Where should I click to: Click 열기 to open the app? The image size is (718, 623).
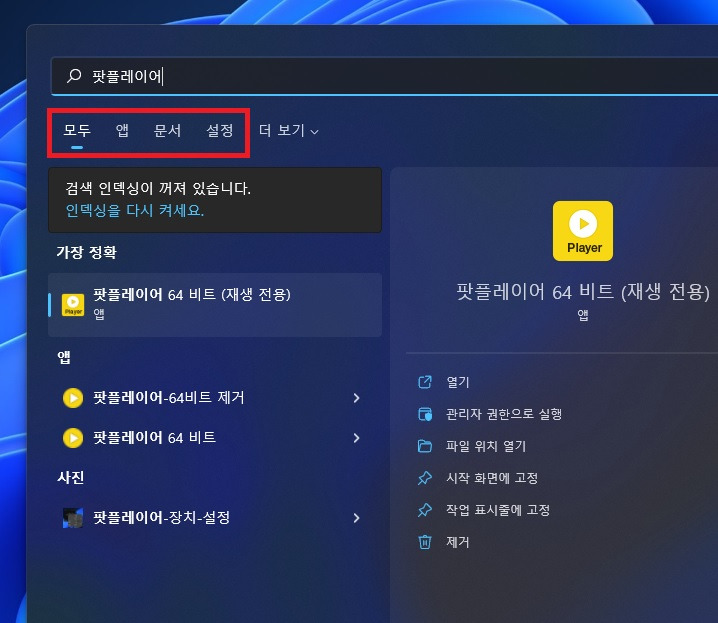458,382
